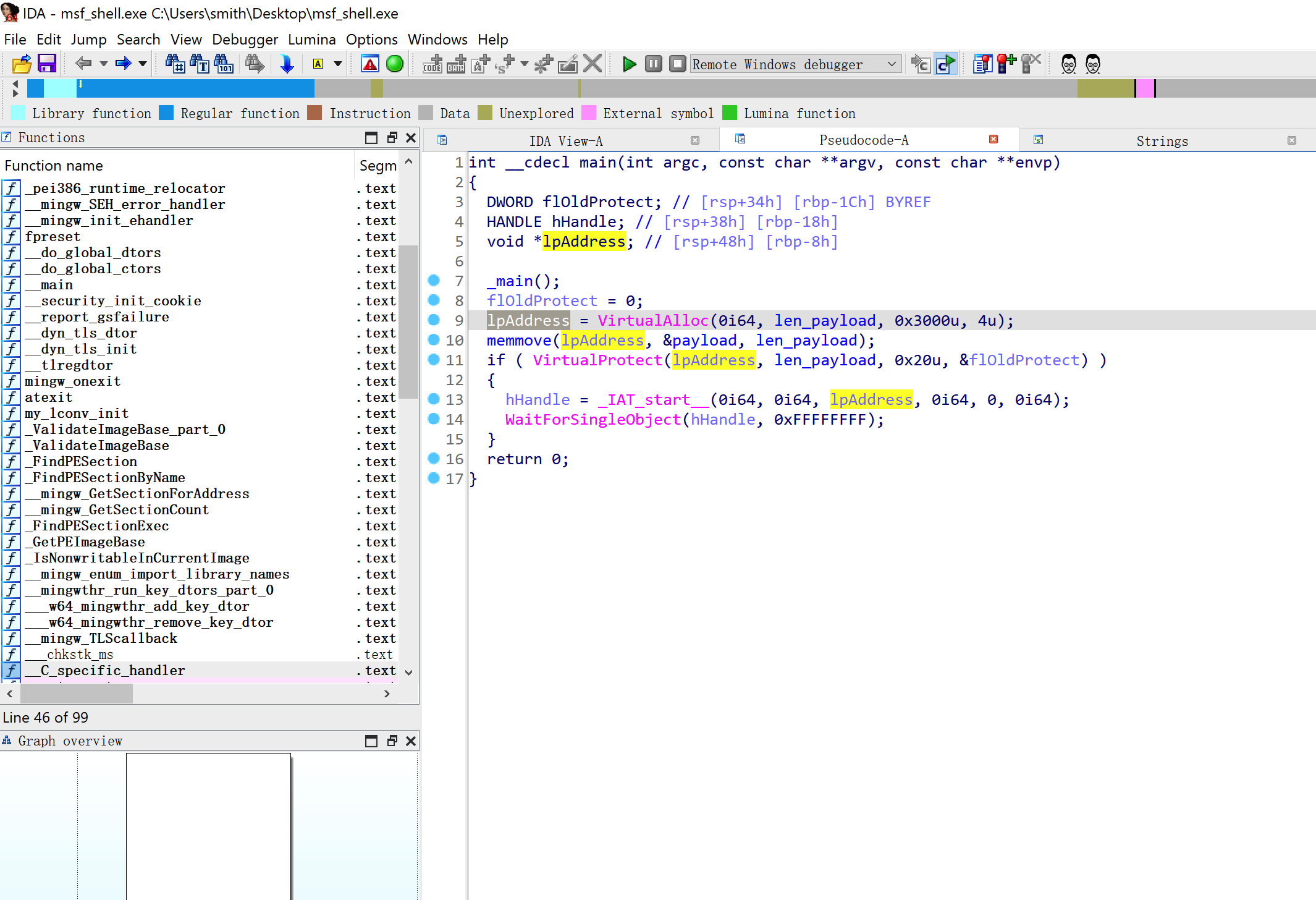The width and height of the screenshot is (1316, 900).
Task: Click the green circle status icon
Action: (394, 64)
